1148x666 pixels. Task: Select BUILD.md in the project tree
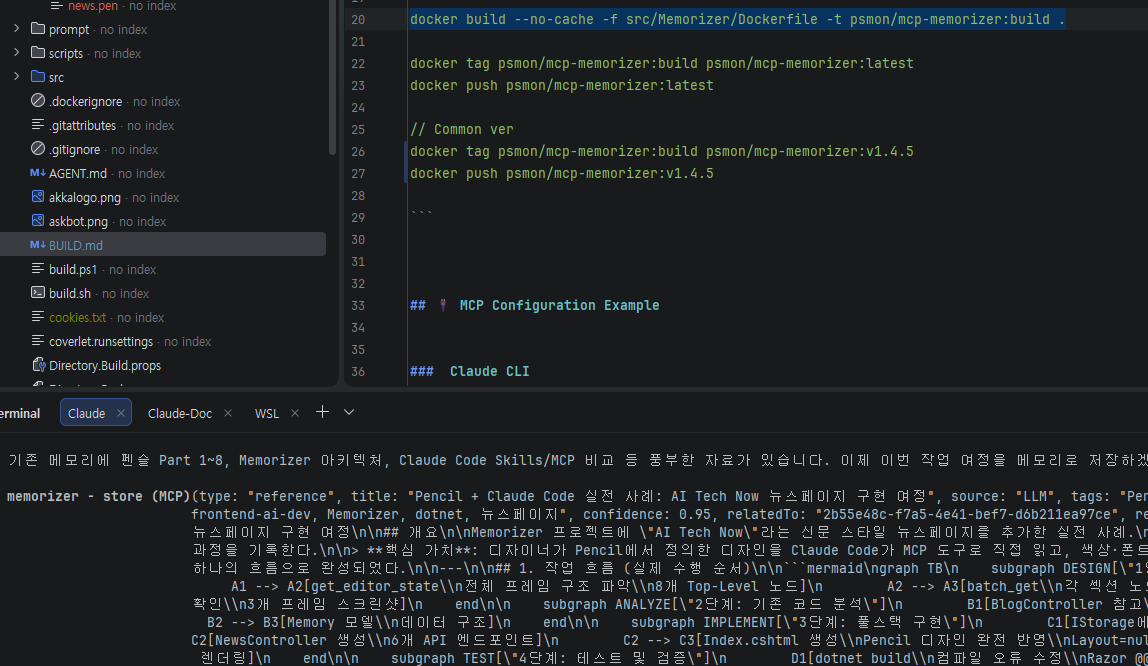[x=76, y=245]
